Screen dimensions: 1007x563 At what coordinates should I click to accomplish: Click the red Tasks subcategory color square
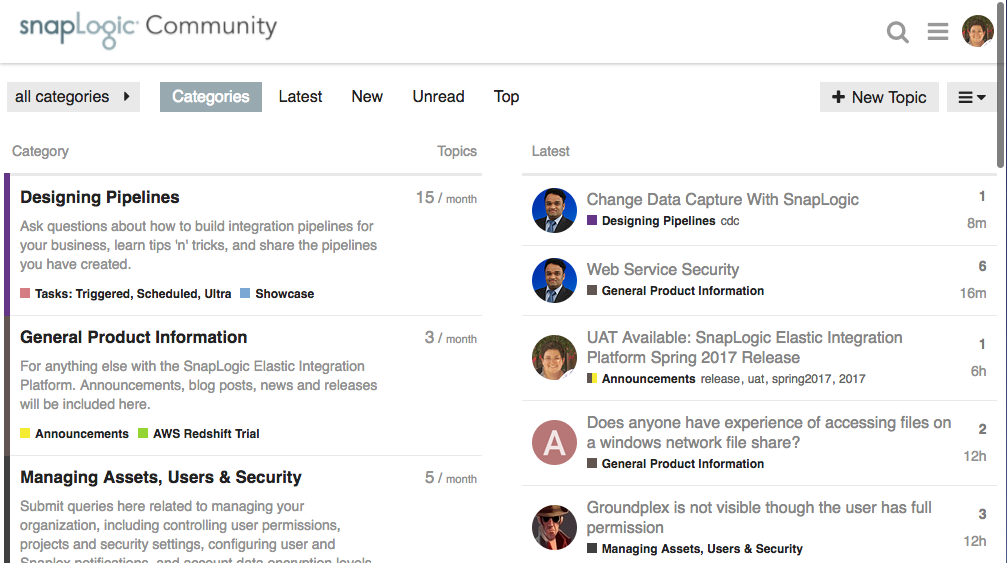point(25,293)
